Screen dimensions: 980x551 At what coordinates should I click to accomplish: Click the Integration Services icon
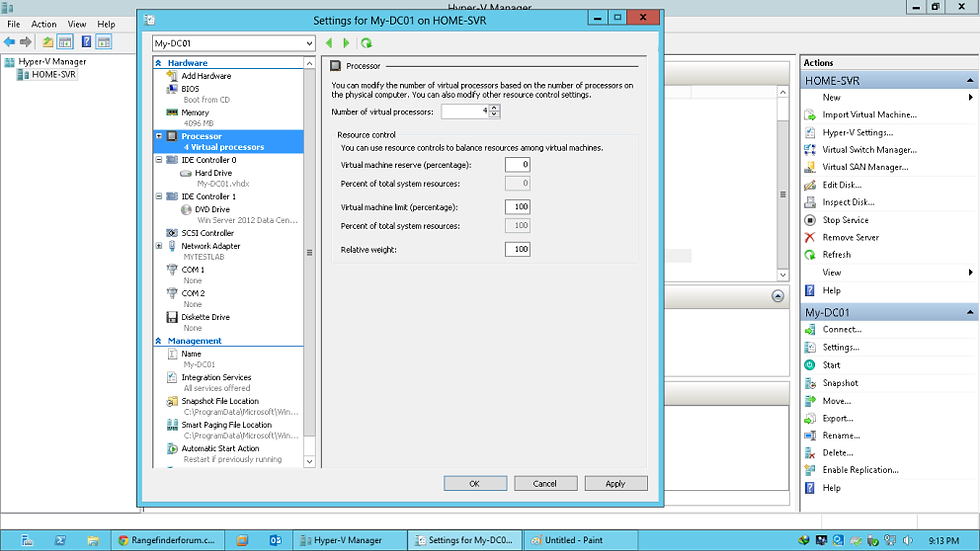point(172,377)
